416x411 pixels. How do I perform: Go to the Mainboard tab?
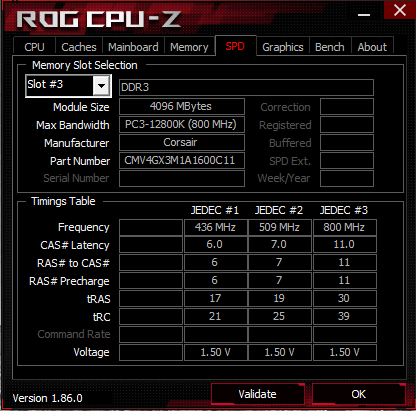(x=133, y=47)
